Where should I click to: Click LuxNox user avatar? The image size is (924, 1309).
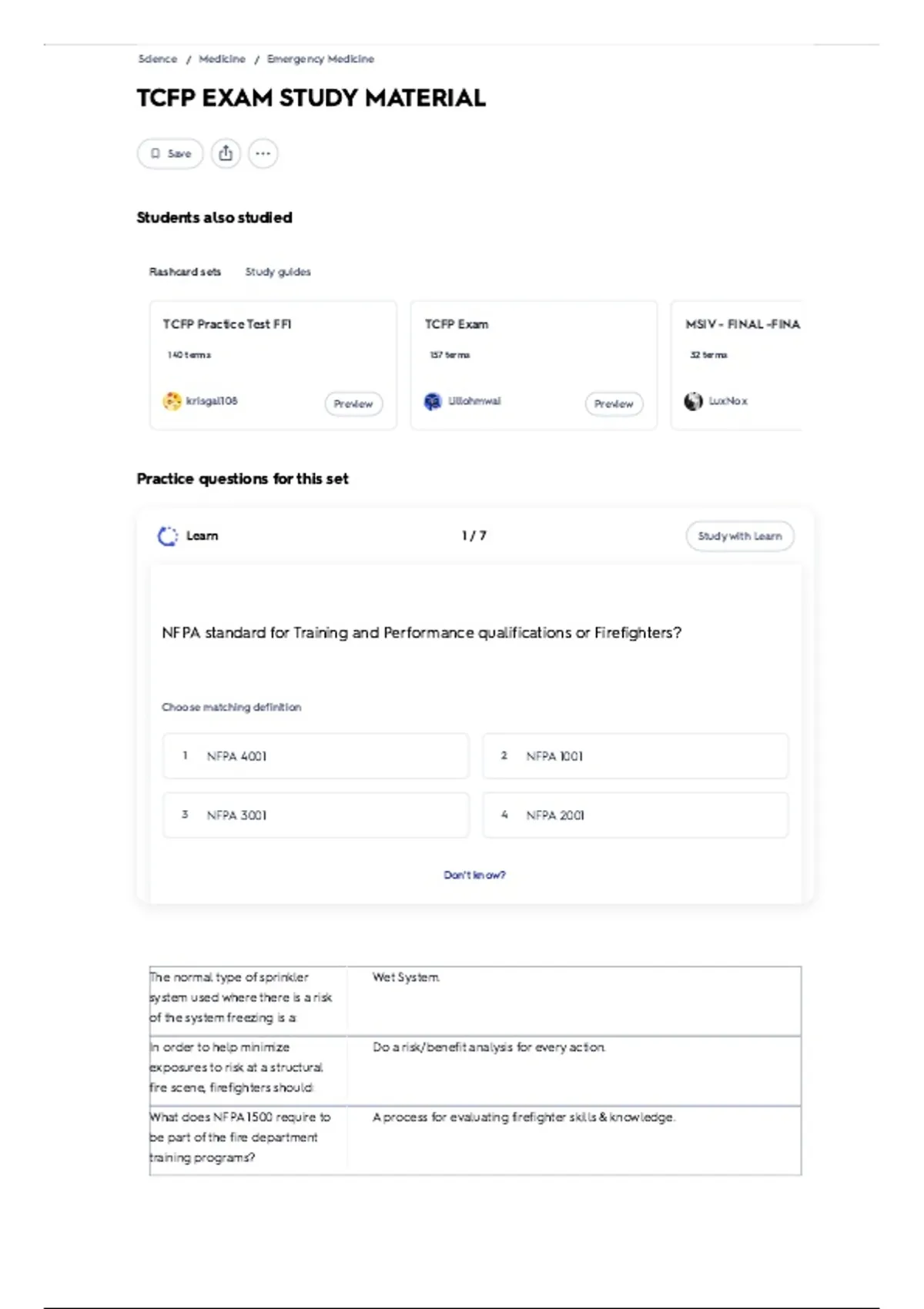click(x=693, y=401)
